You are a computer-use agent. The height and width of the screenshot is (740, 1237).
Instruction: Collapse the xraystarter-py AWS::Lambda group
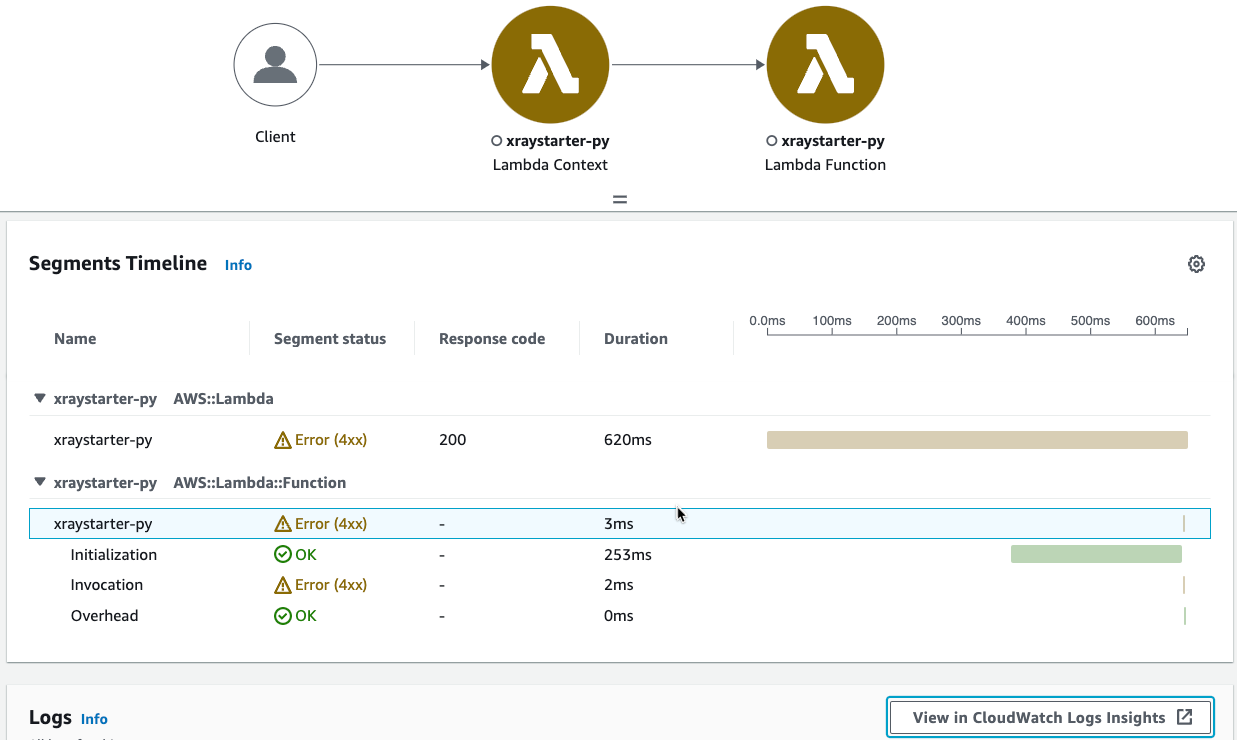click(x=40, y=398)
